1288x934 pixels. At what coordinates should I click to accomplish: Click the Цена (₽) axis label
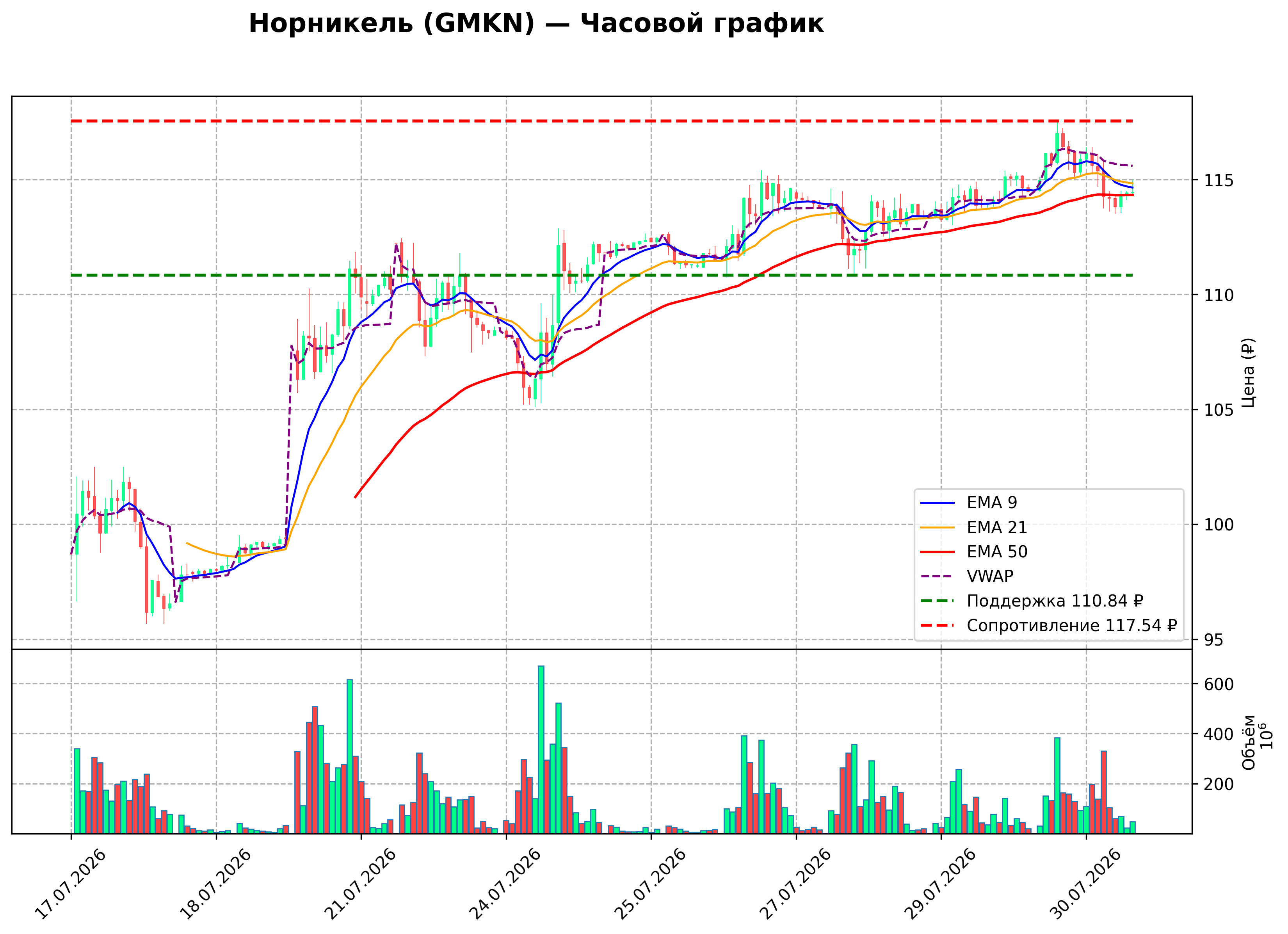click(x=1248, y=372)
